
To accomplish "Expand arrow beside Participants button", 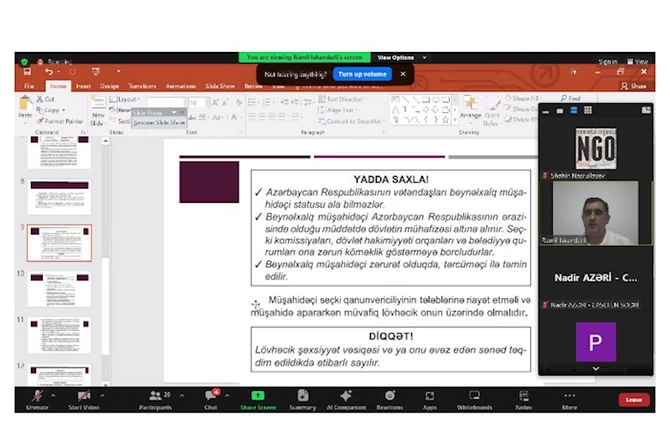I will coord(182,395).
